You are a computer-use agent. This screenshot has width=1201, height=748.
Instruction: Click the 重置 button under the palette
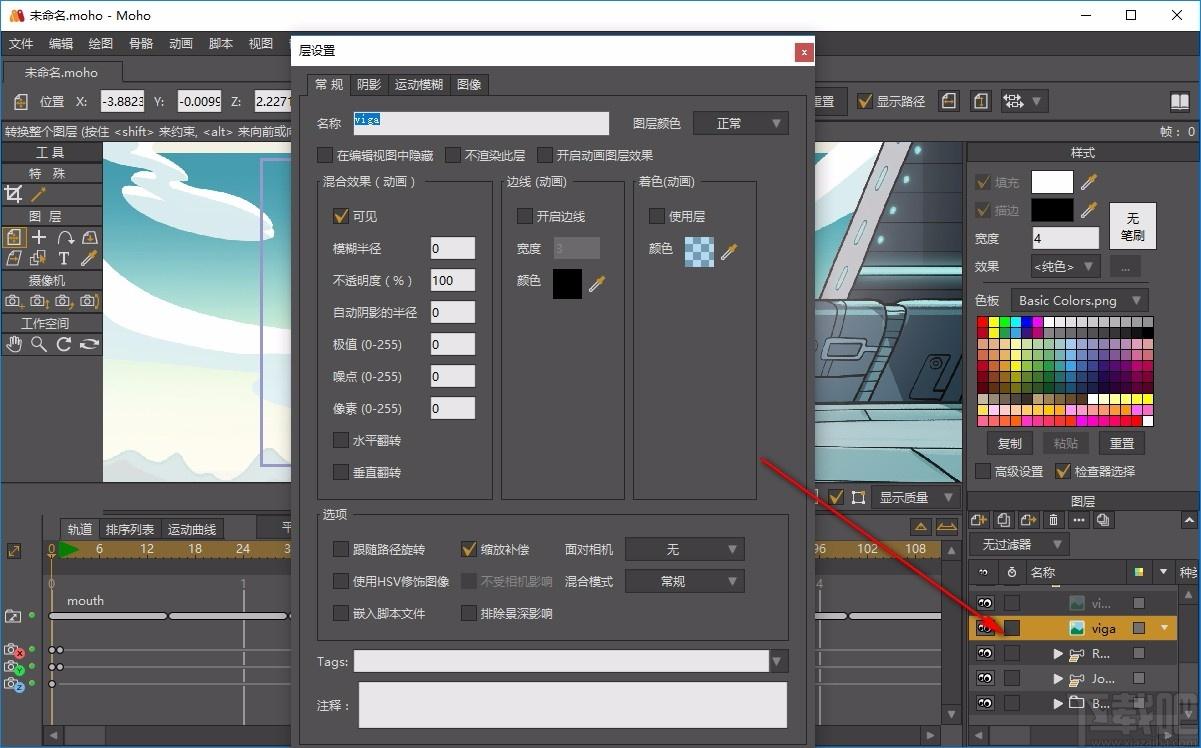1122,443
